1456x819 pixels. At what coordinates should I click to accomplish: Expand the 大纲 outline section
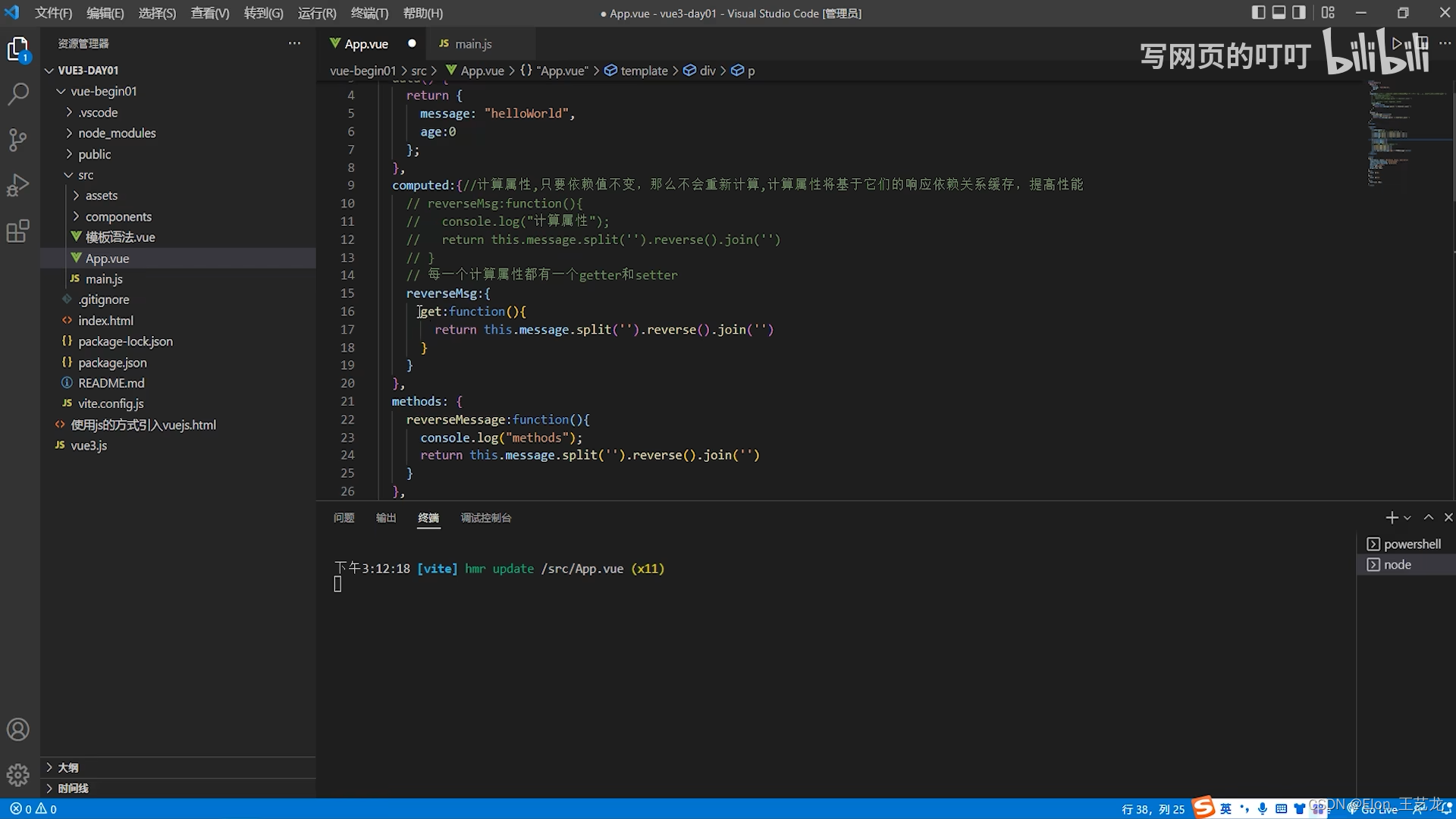tap(68, 767)
